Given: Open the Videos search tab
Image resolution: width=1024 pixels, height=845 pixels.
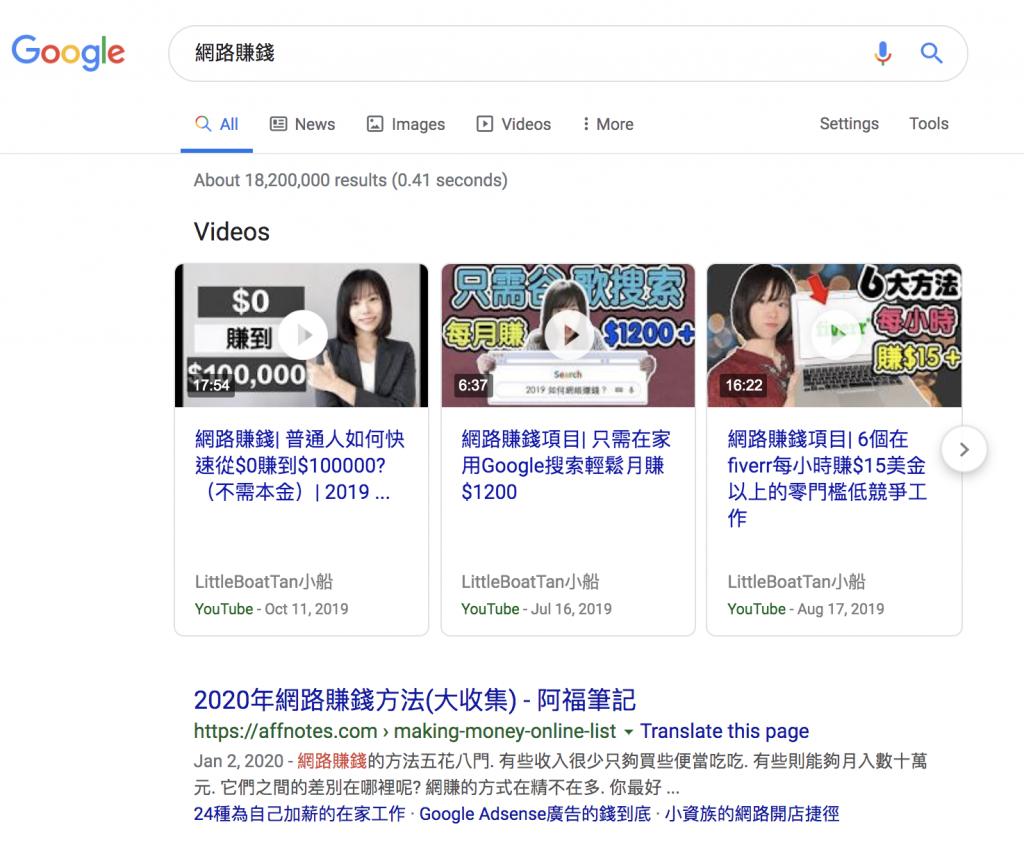Looking at the screenshot, I should click(x=514, y=124).
